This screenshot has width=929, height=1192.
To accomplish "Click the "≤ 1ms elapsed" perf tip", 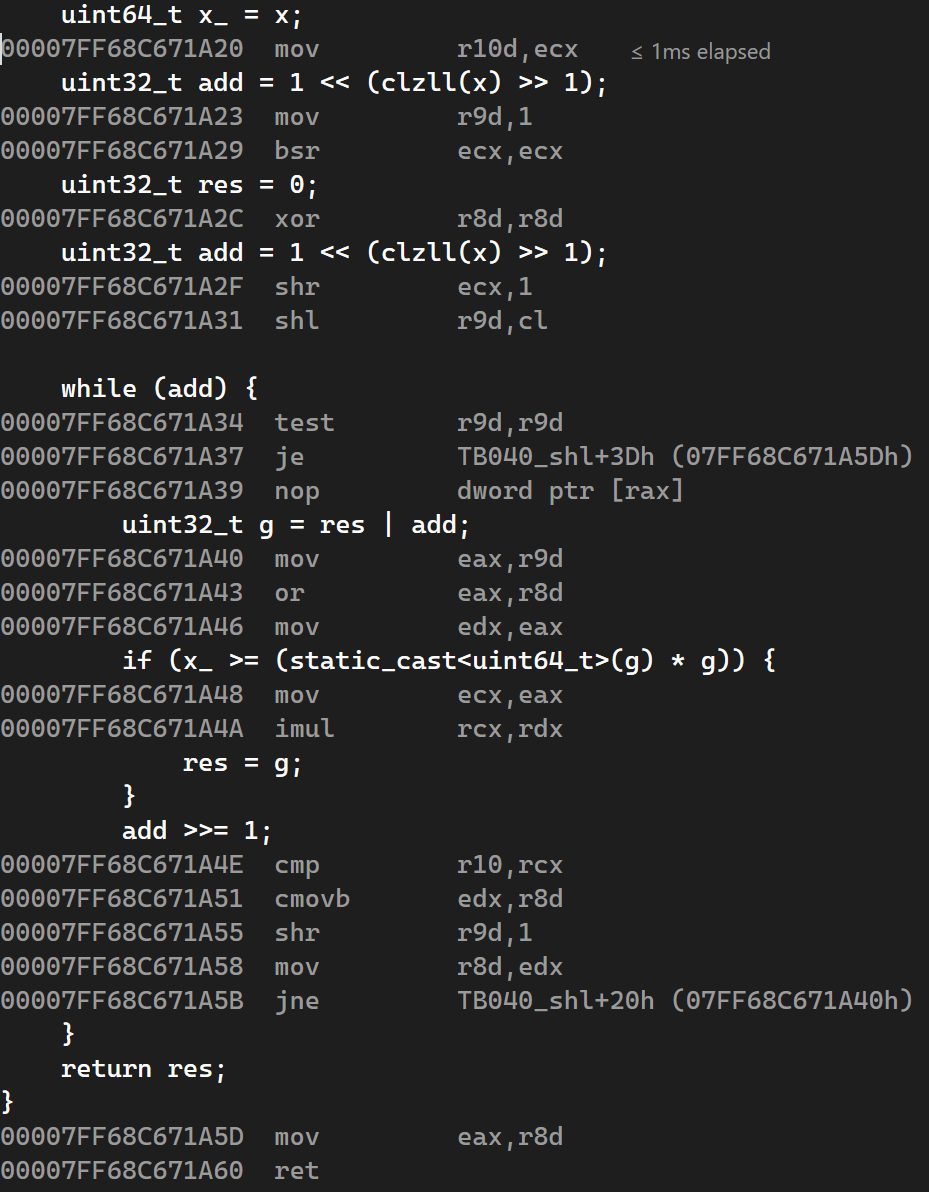I will 701,51.
